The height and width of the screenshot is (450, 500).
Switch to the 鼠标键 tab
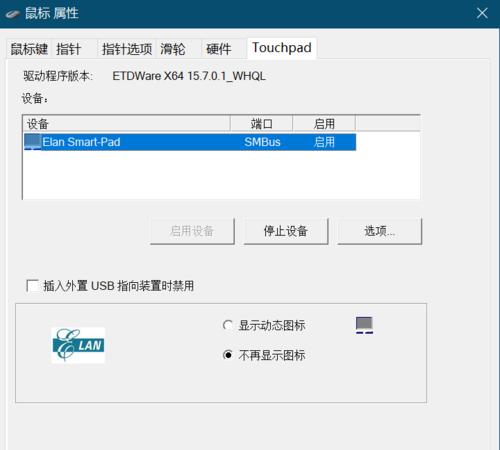(29, 49)
